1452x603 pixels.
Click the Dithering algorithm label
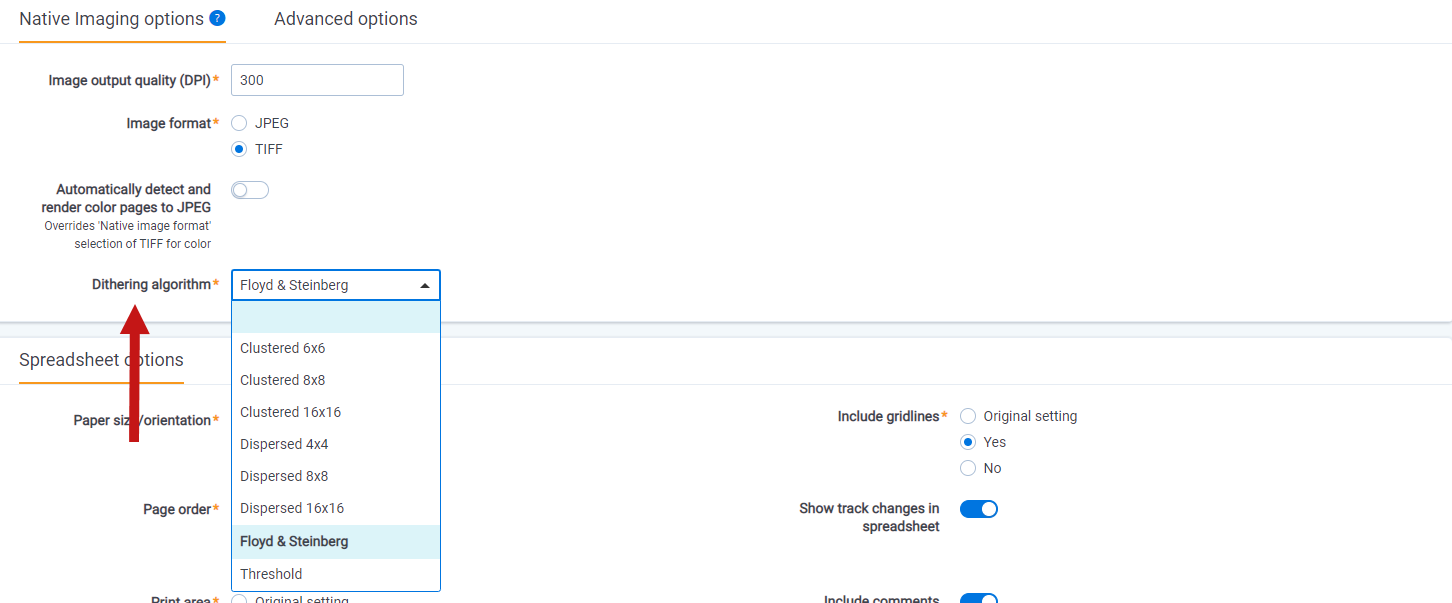(x=152, y=284)
